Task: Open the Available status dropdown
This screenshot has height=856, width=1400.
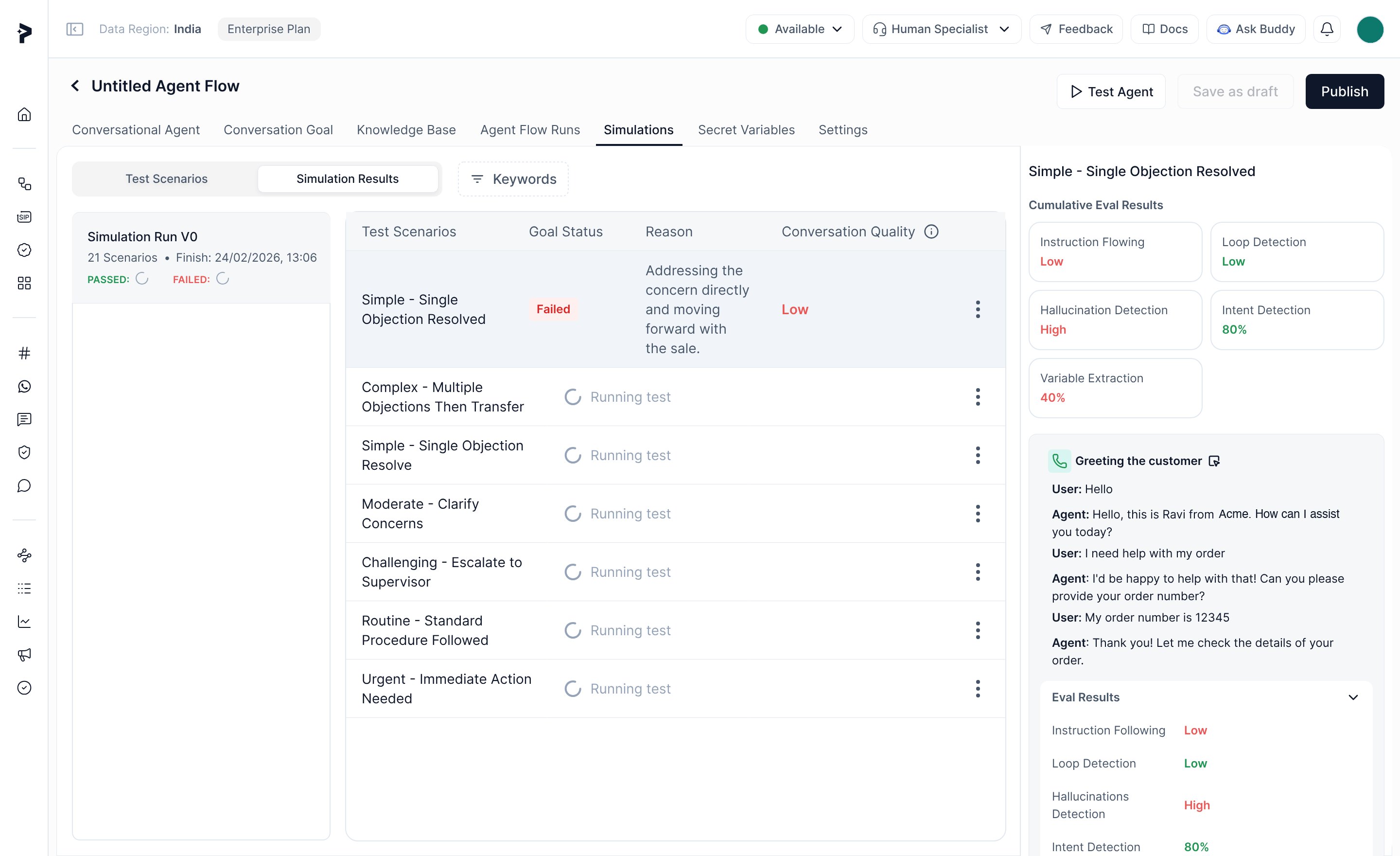Action: [800, 29]
